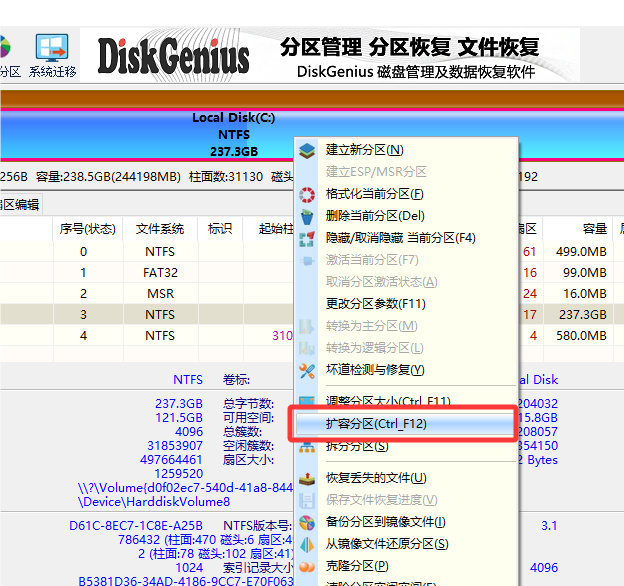Image resolution: width=624 pixels, height=586 pixels.
Task: Choose 拆分分区(S) menu entry
Action: [x=406, y=447]
